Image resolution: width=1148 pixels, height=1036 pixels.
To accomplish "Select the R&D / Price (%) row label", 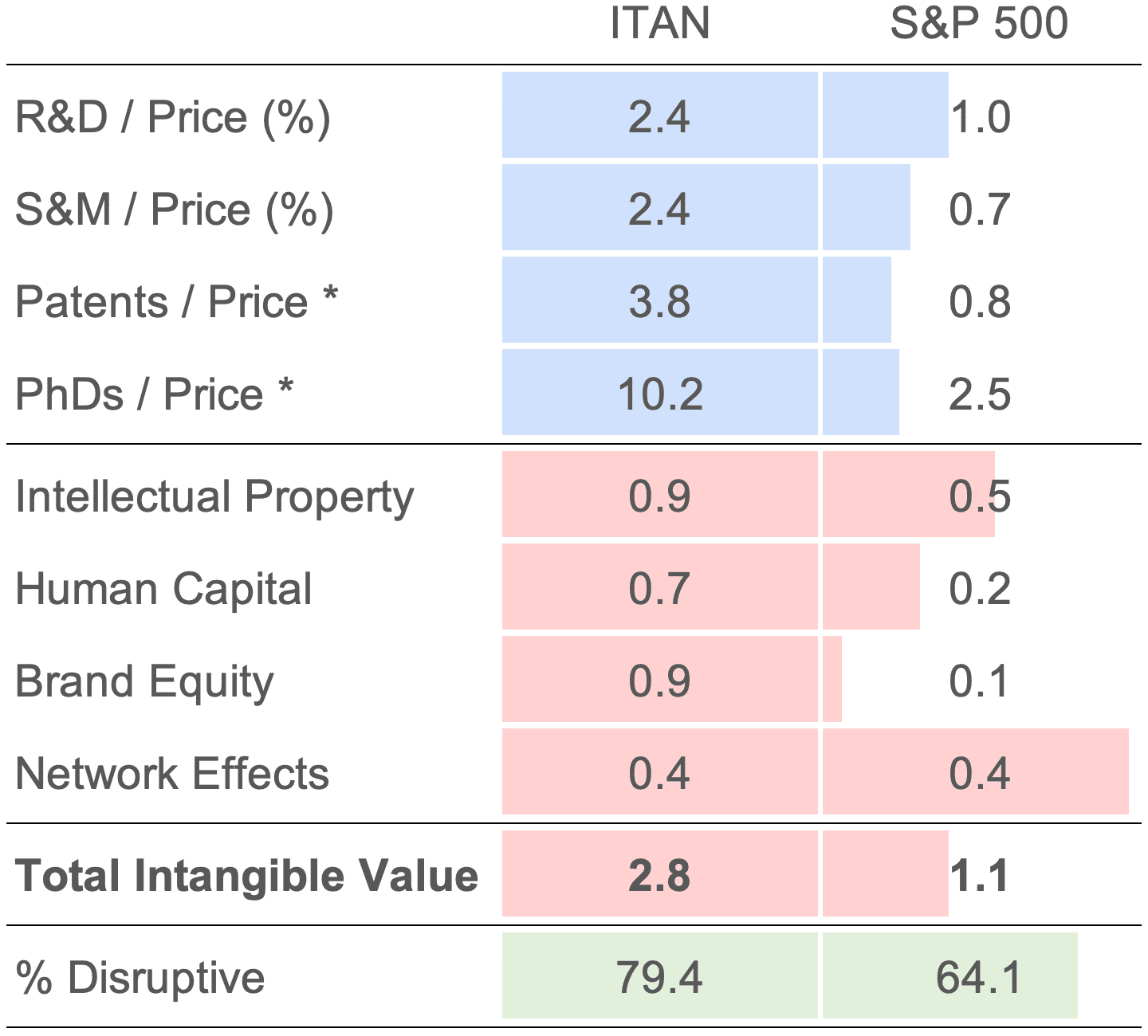I will 172,117.
